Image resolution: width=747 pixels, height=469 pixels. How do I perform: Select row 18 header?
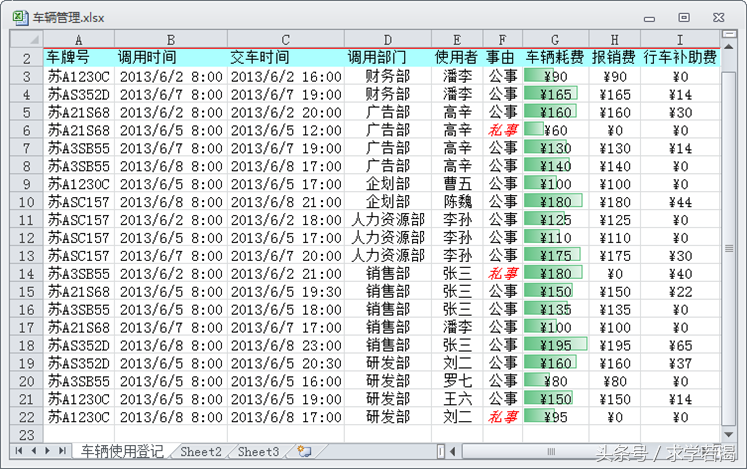(27, 345)
